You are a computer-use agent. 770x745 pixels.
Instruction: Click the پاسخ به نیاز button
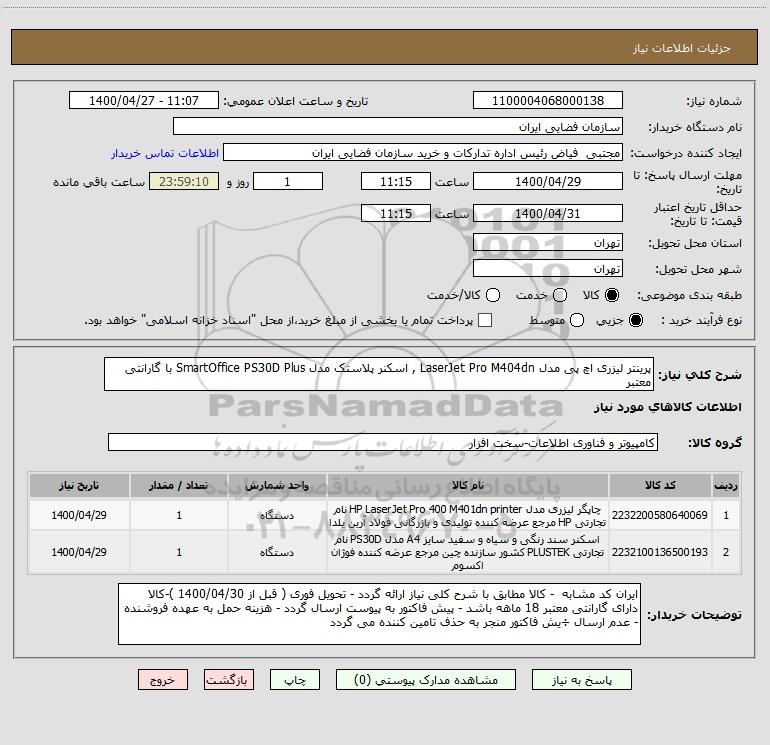coord(582,680)
